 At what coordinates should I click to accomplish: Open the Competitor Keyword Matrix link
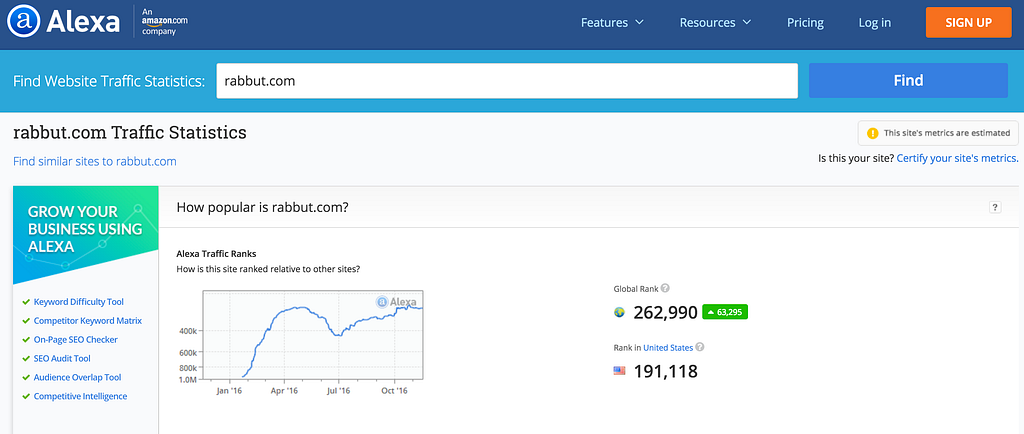88,321
